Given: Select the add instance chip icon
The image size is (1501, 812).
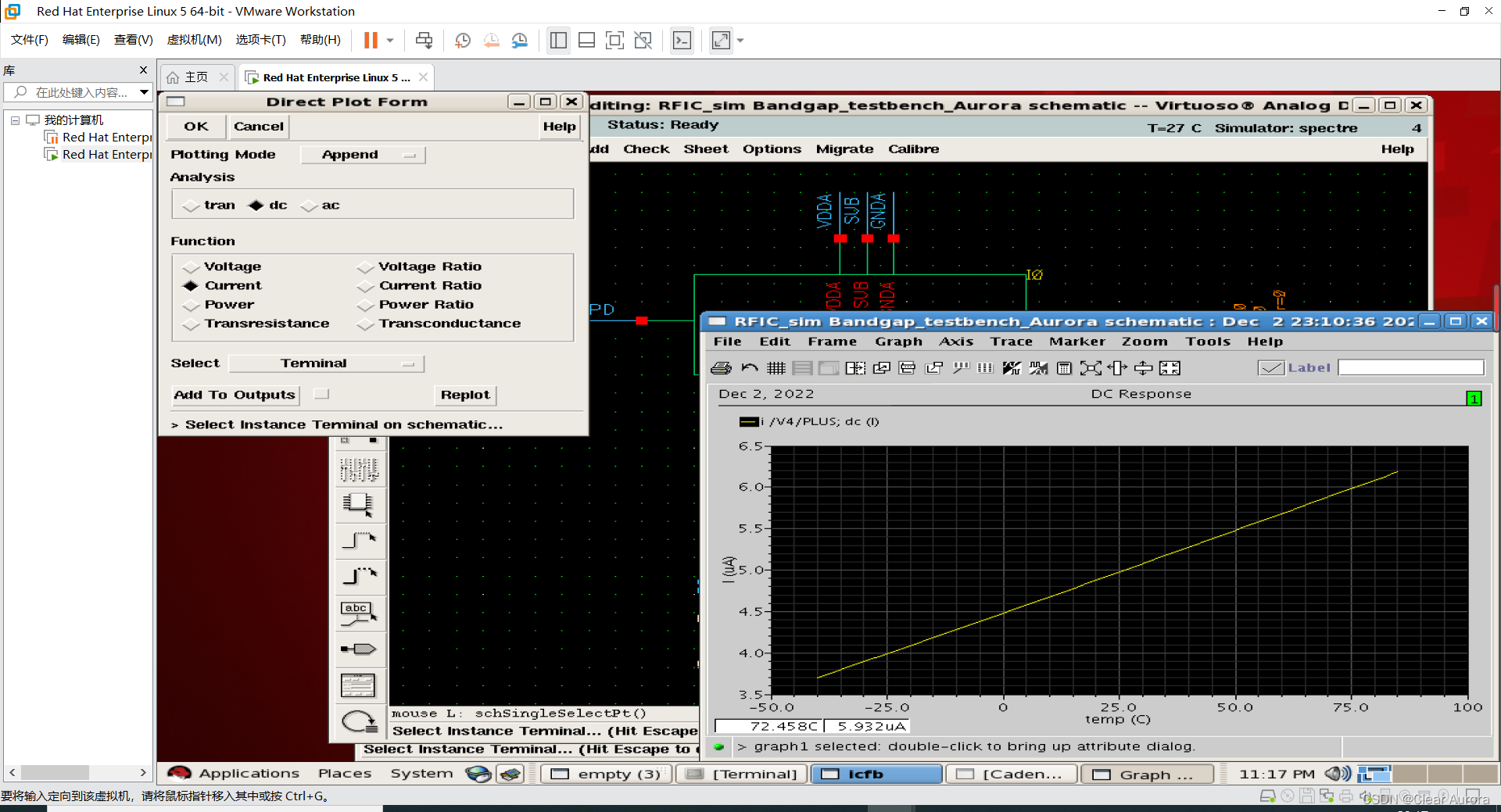Looking at the screenshot, I should [358, 505].
